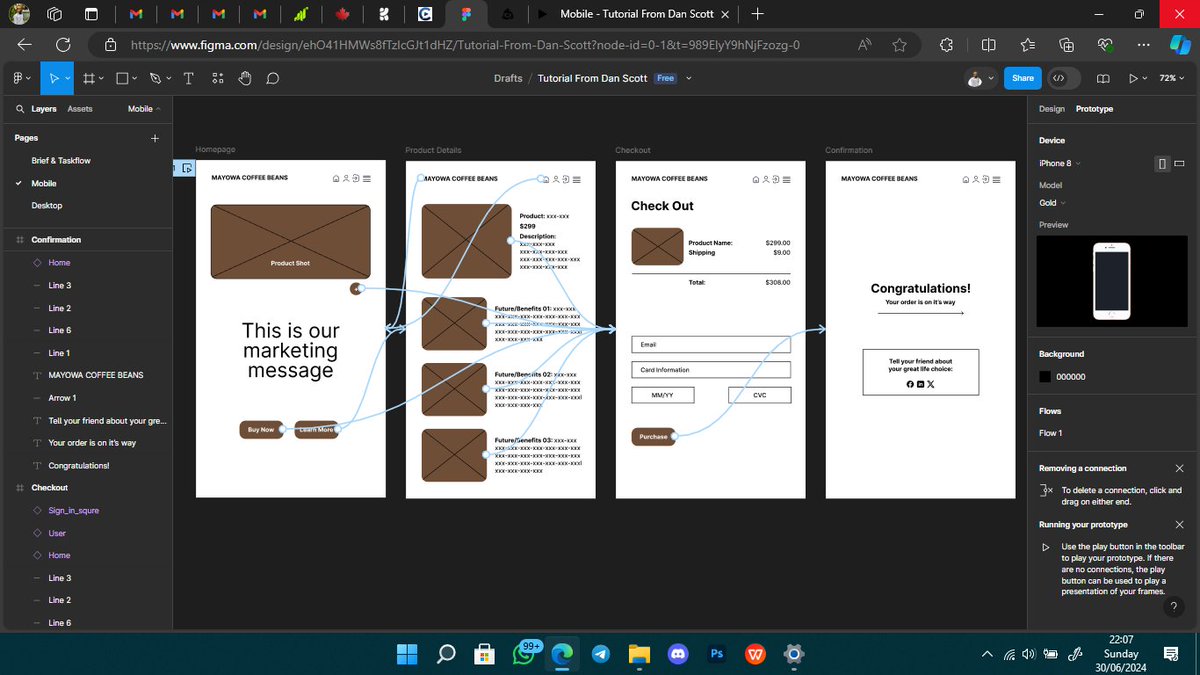Open the 72% zoom dropdown

1171,78
